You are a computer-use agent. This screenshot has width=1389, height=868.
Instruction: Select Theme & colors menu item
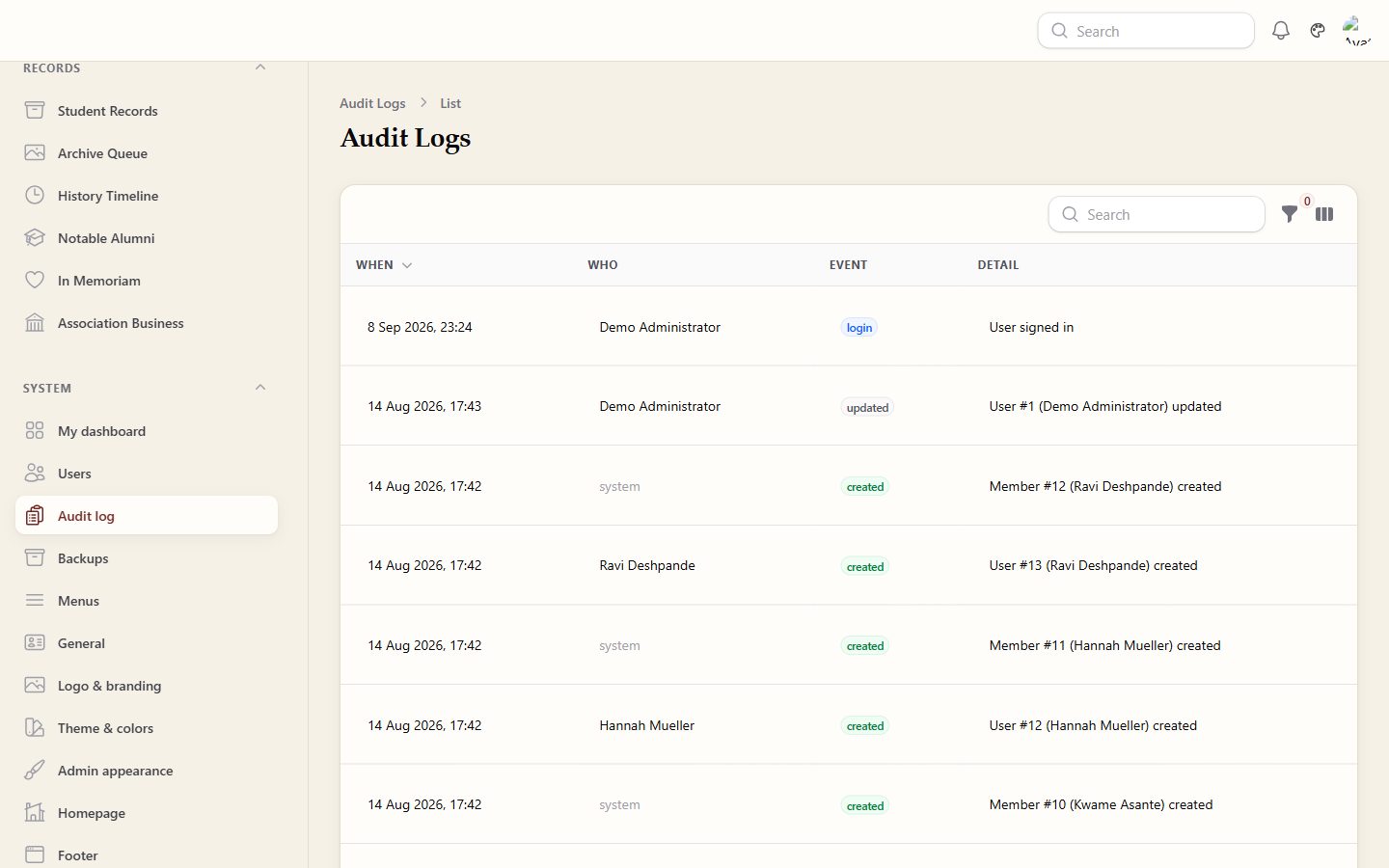click(147, 727)
